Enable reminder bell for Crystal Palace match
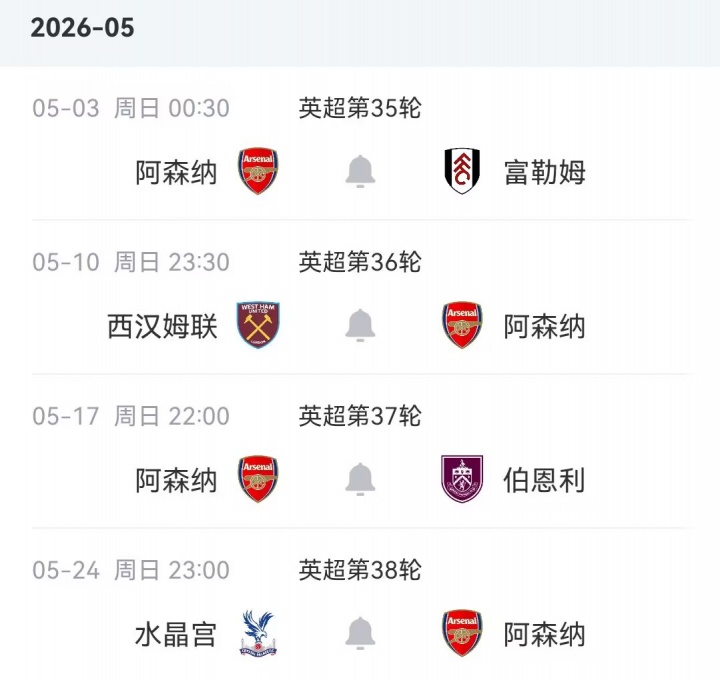The height and width of the screenshot is (680, 720). [x=360, y=633]
